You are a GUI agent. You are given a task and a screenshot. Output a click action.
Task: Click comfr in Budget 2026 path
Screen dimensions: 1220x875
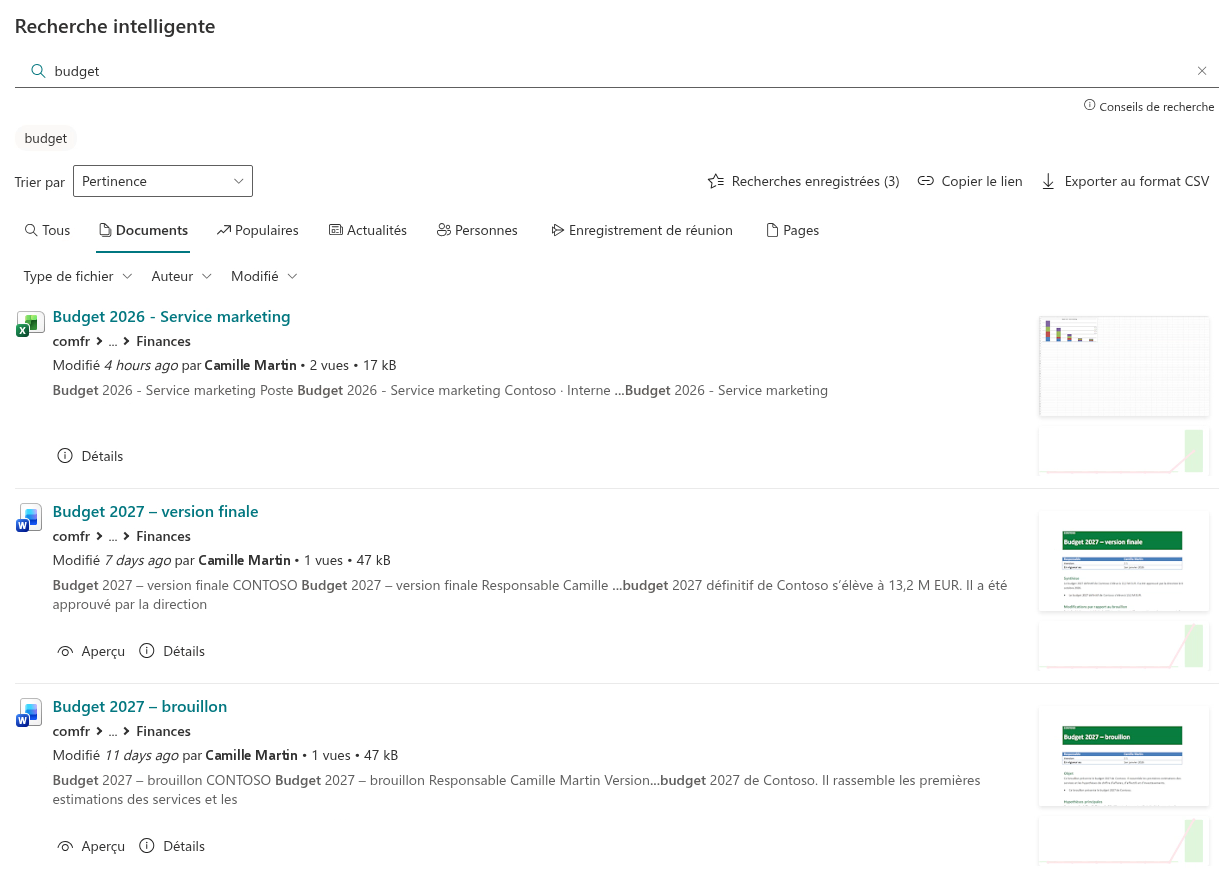[72, 342]
